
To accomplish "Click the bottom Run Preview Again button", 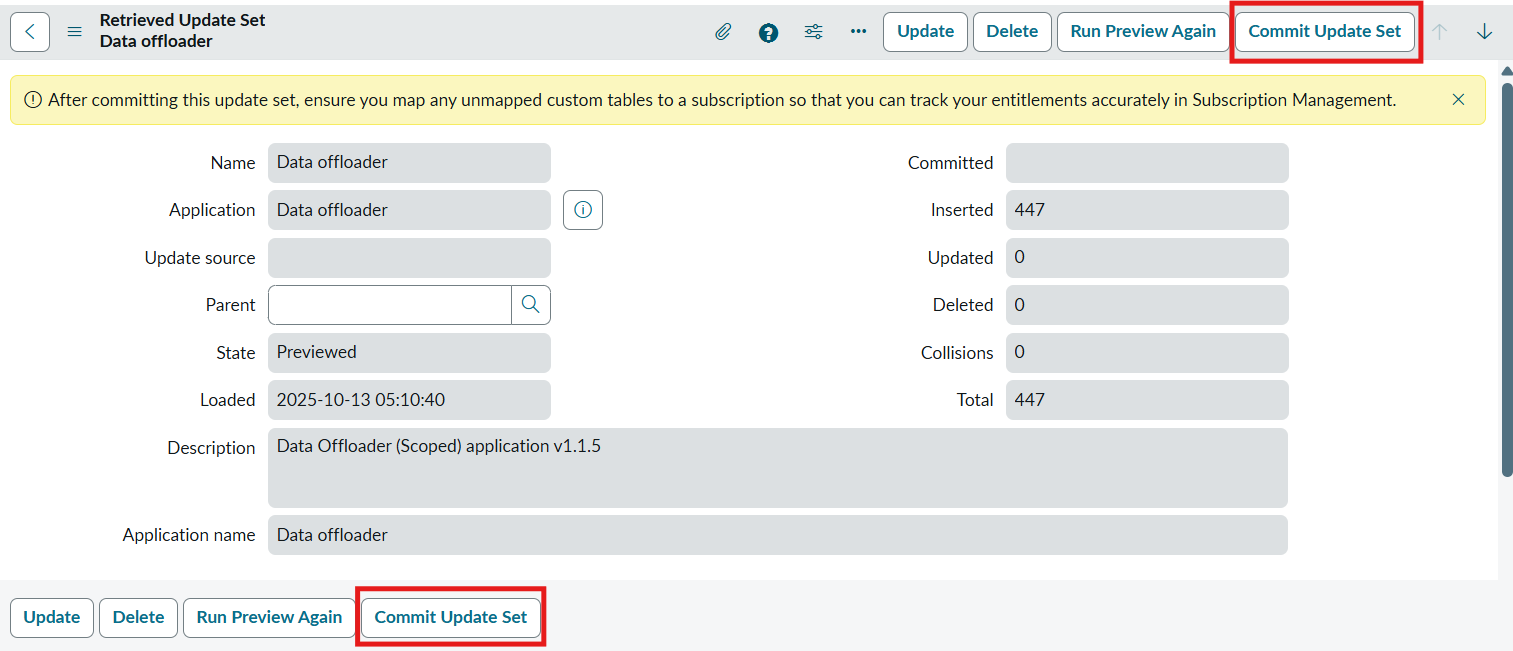I will click(269, 618).
